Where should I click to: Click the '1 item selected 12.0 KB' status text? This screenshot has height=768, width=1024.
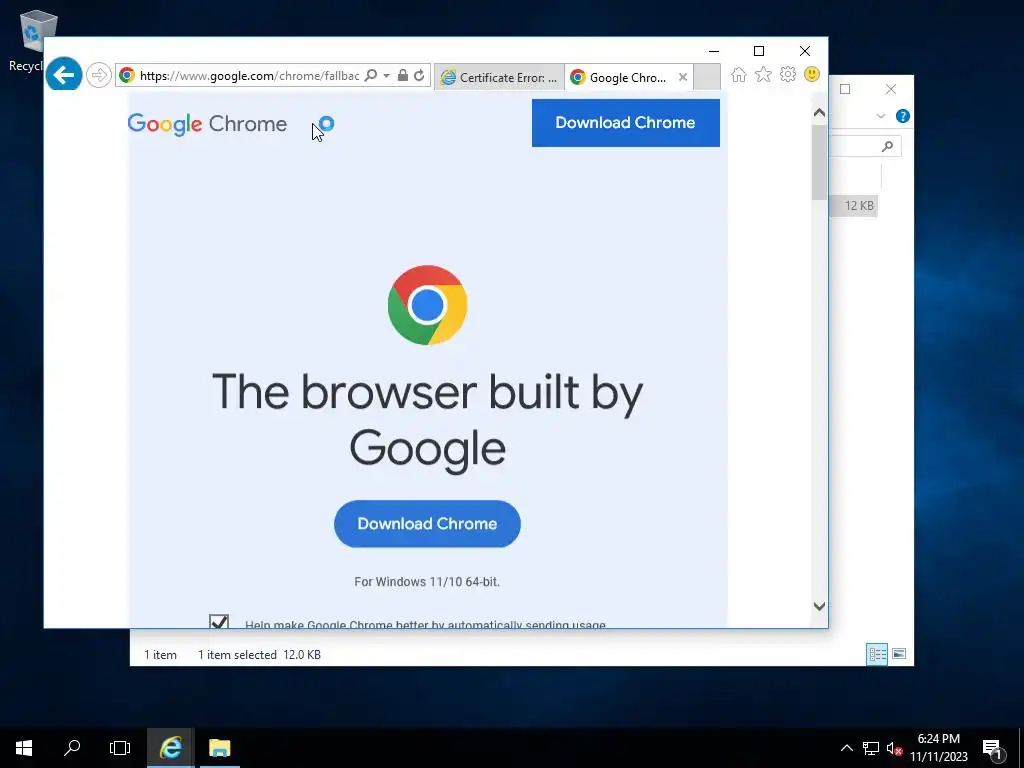259,654
